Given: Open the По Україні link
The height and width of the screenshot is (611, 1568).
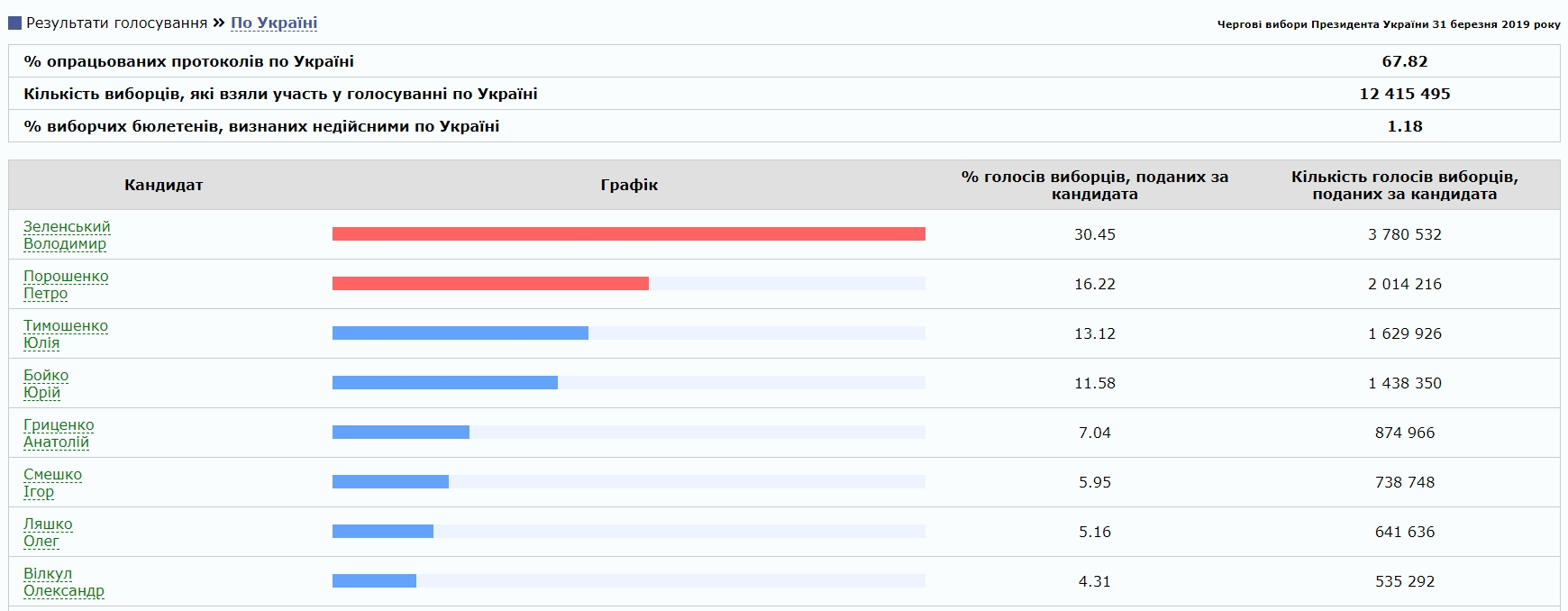Looking at the screenshot, I should [x=273, y=23].
